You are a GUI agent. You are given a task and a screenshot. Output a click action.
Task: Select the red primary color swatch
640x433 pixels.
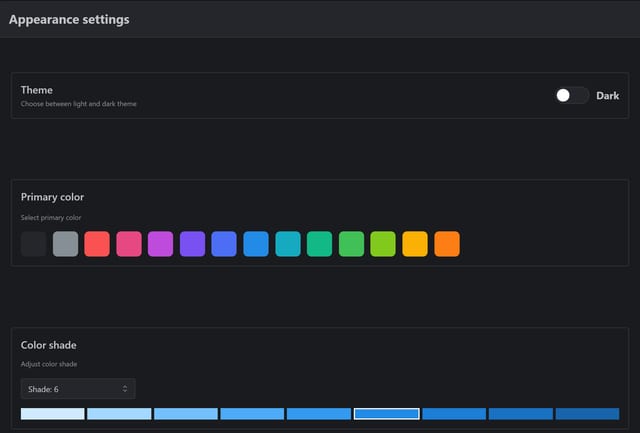97,244
